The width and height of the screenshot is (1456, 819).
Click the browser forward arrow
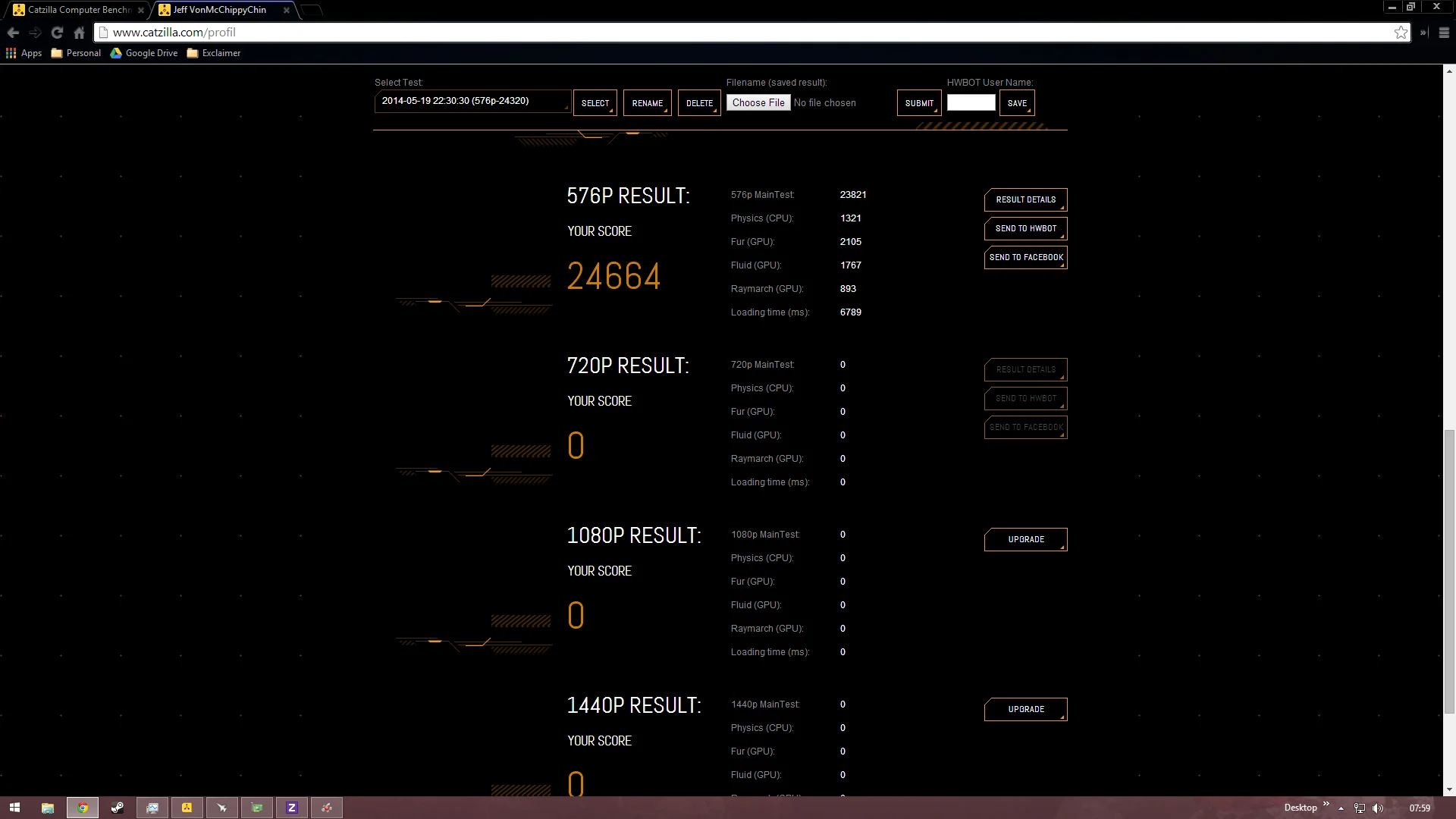pyautogui.click(x=35, y=33)
